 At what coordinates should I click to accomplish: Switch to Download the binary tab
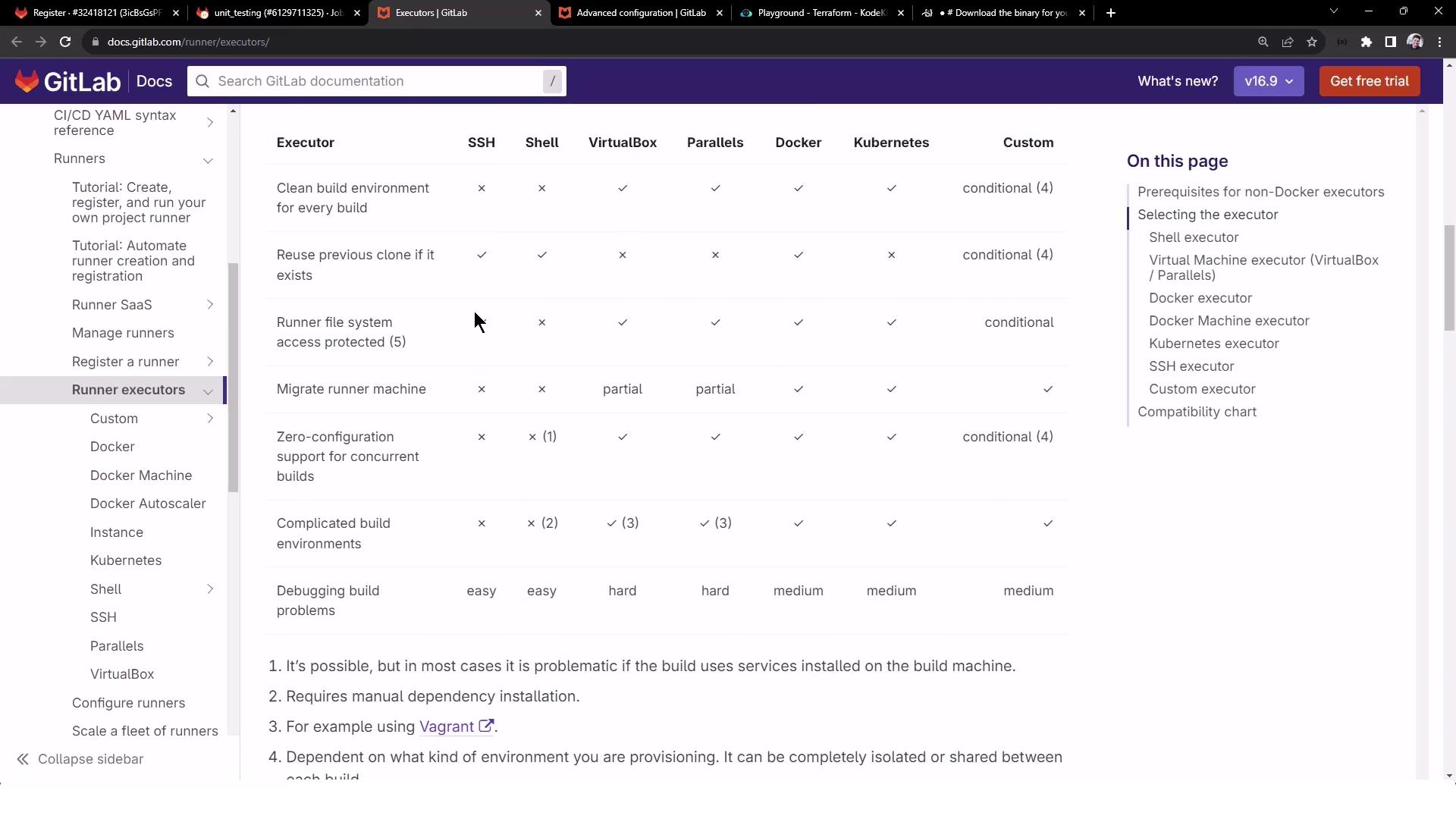point(1003,13)
